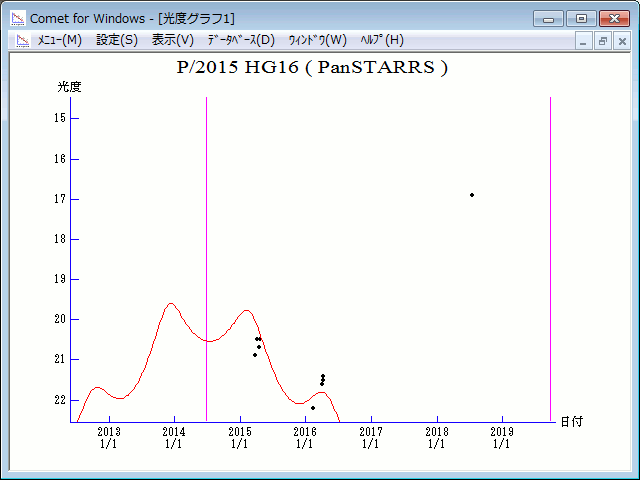Viewport: 640px width, 480px height.
Task: Click the 2017 1/1 date axis label
Action: pos(370,437)
